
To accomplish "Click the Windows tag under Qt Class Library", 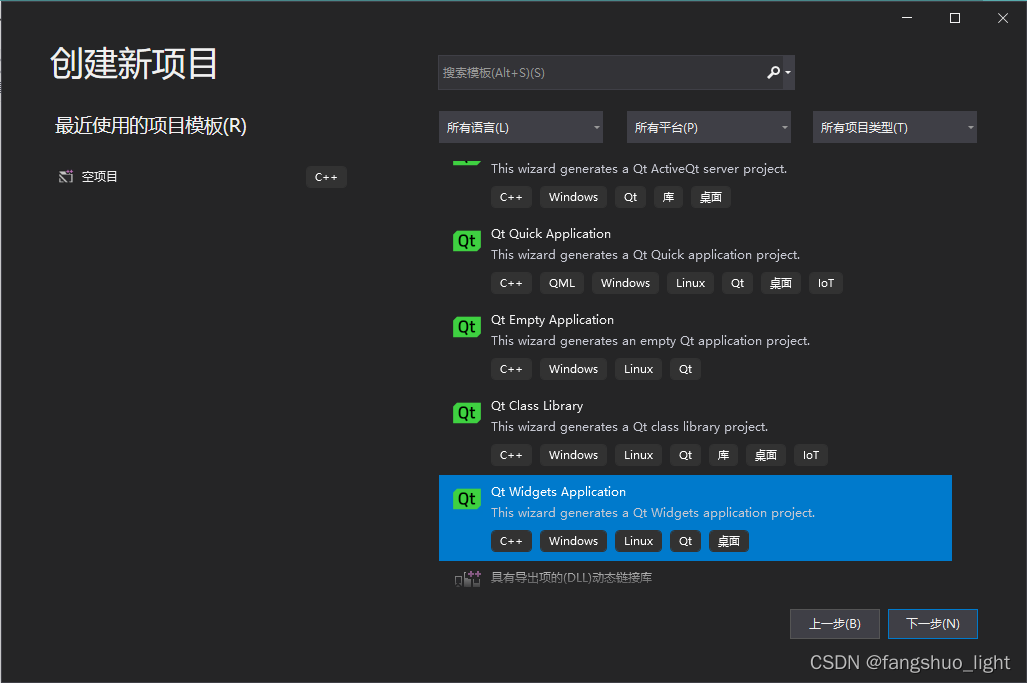I will tap(573, 455).
